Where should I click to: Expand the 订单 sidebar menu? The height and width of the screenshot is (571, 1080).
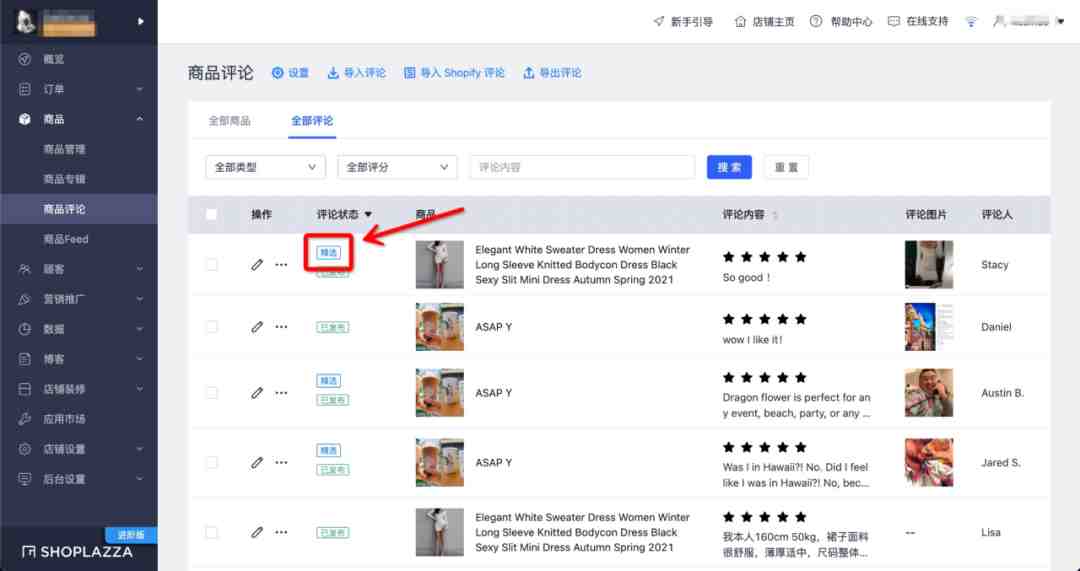tap(79, 89)
